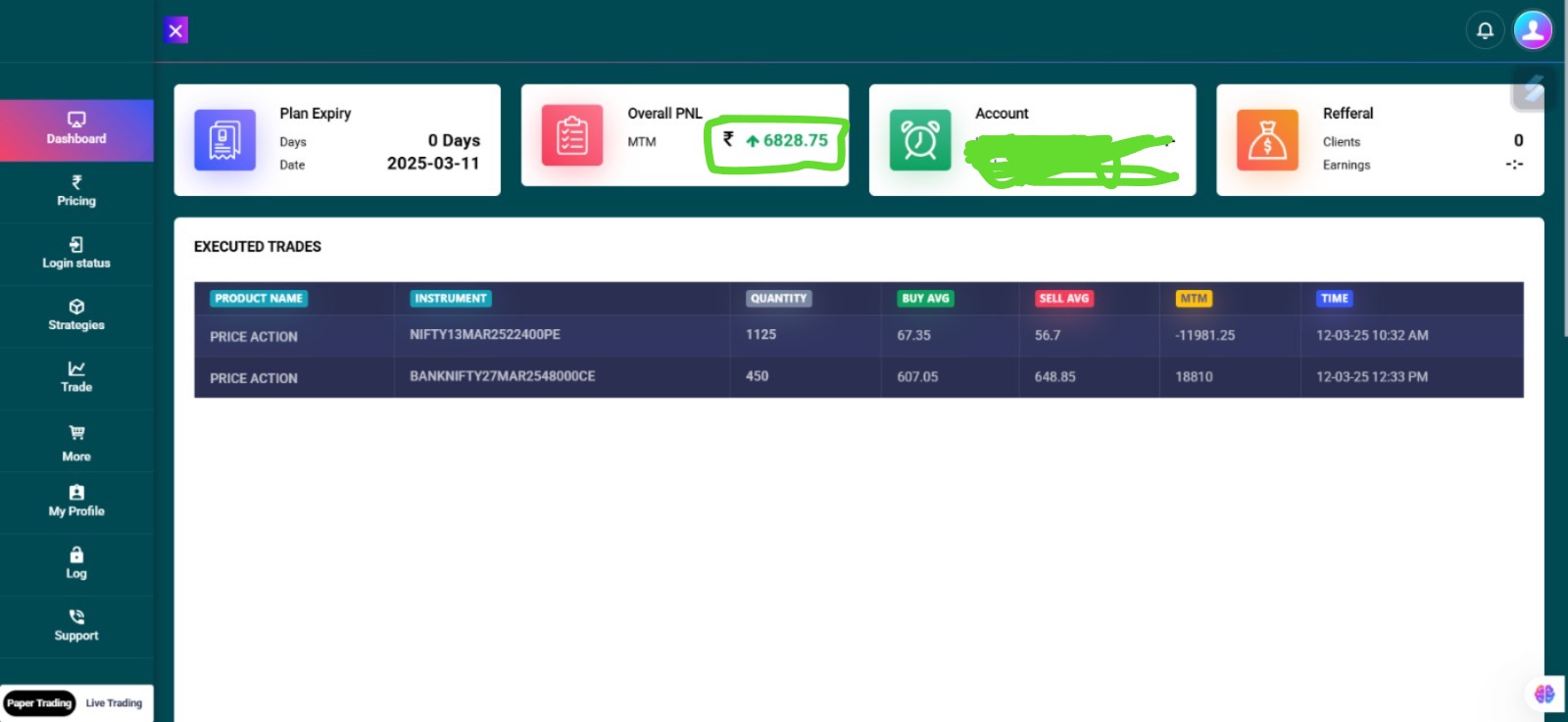1568x722 pixels.
Task: Navigate to the Trade section
Action: 76,377
